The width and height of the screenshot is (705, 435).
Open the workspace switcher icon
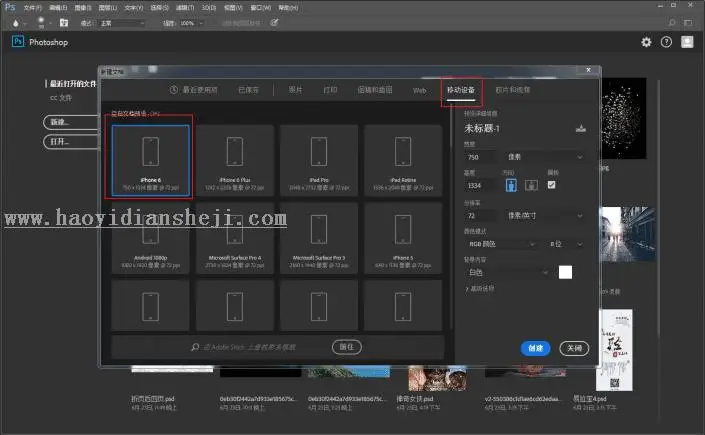[x=688, y=22]
